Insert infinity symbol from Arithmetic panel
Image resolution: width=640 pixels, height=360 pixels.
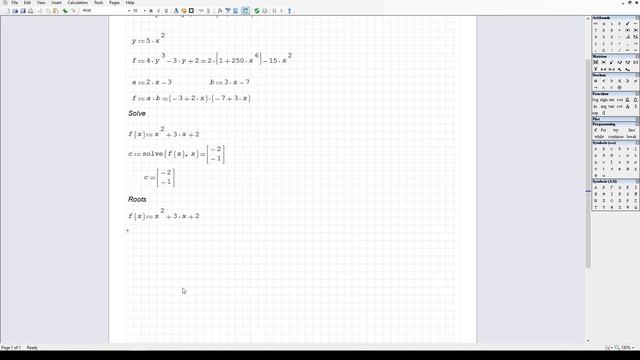click(596, 24)
